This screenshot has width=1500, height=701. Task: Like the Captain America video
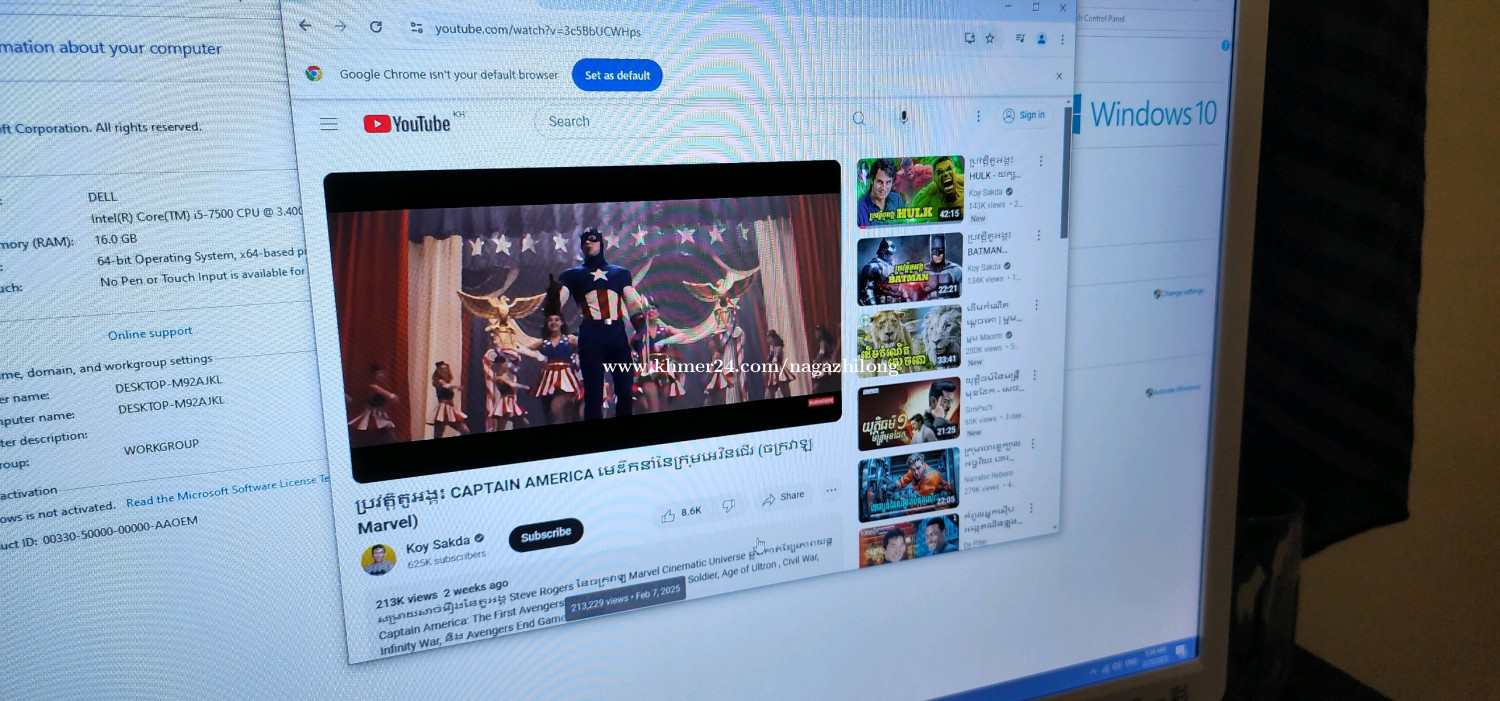pos(681,513)
